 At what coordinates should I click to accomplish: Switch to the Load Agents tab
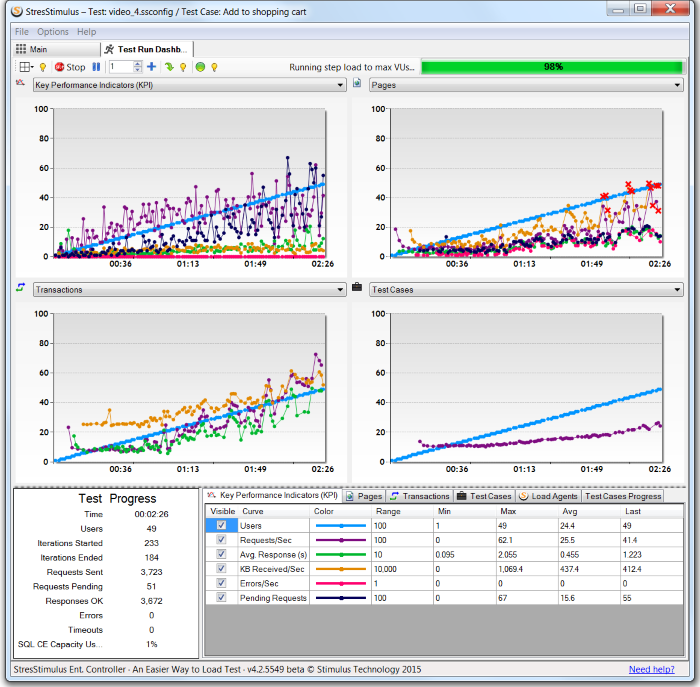coord(549,496)
